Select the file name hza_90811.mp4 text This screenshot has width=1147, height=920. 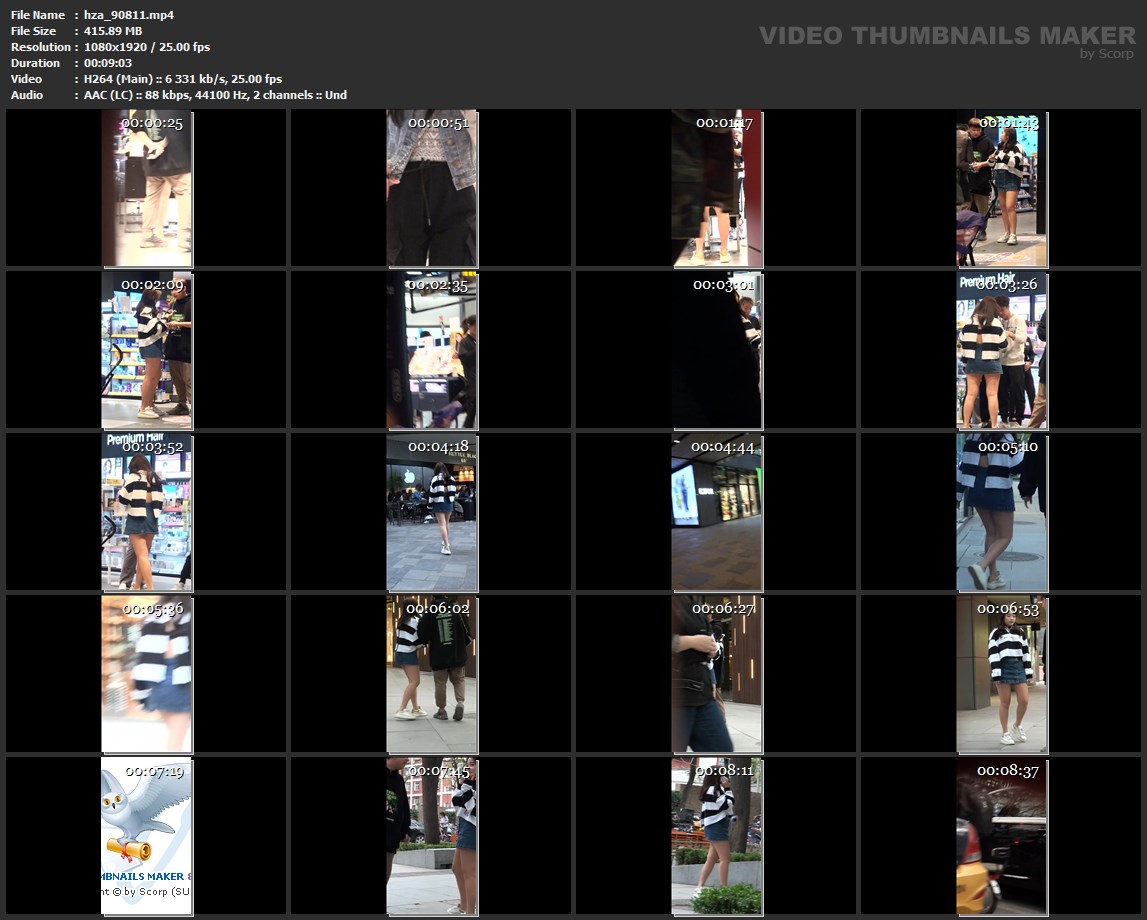[x=128, y=15]
